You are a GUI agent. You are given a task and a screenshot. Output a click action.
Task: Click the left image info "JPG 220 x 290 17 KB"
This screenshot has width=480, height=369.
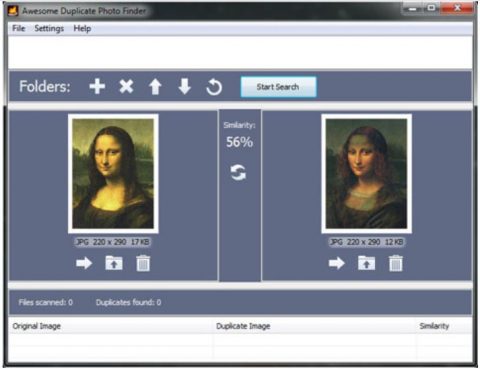pyautogui.click(x=113, y=242)
